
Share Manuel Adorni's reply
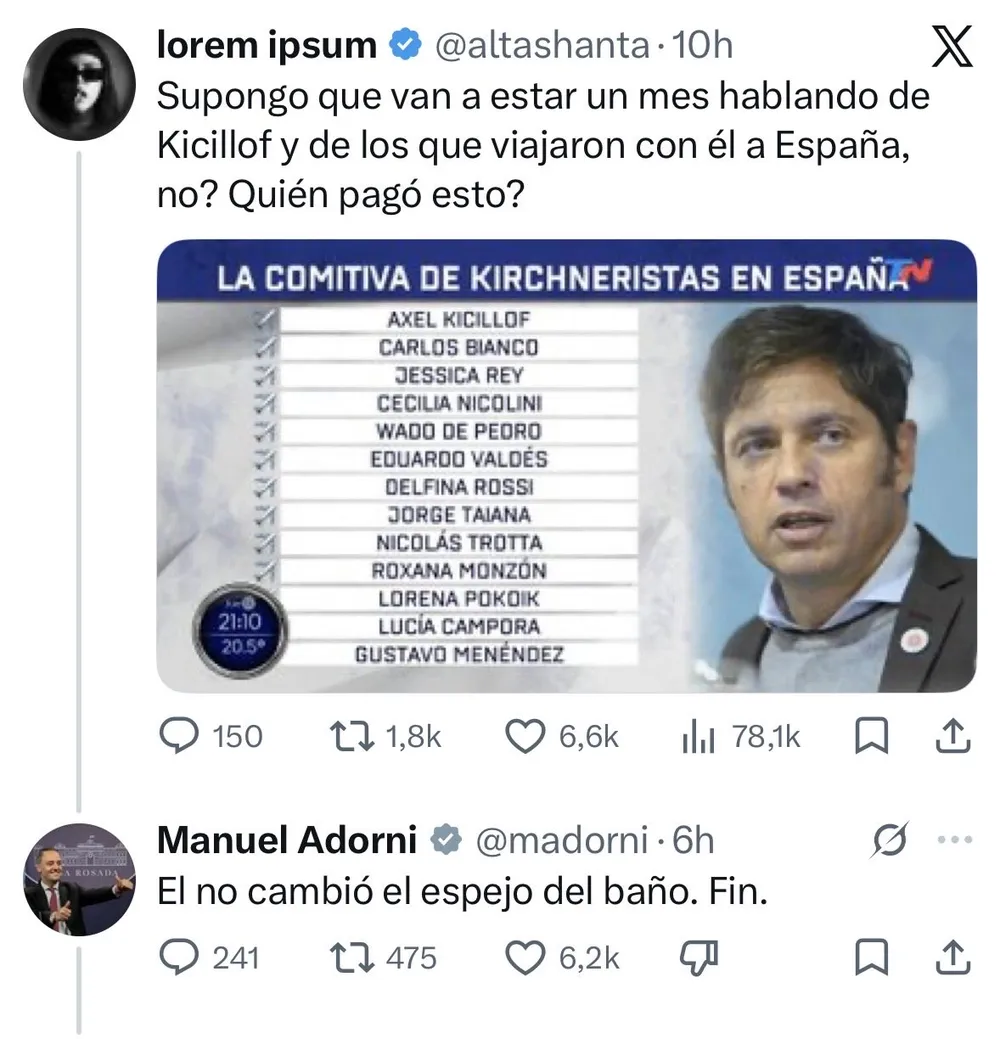pos(951,958)
